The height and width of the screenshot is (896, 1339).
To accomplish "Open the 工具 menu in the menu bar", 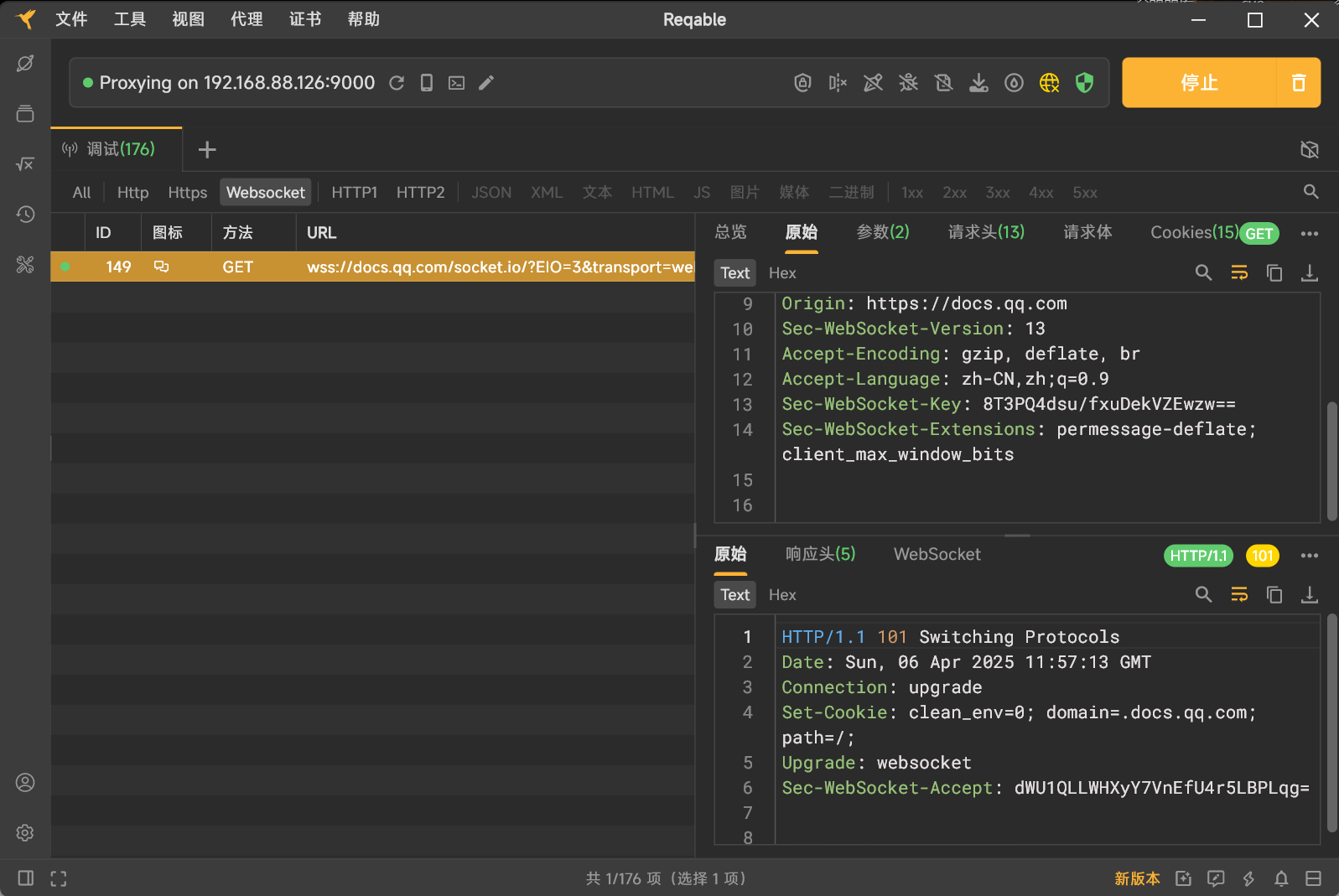I will click(x=129, y=19).
